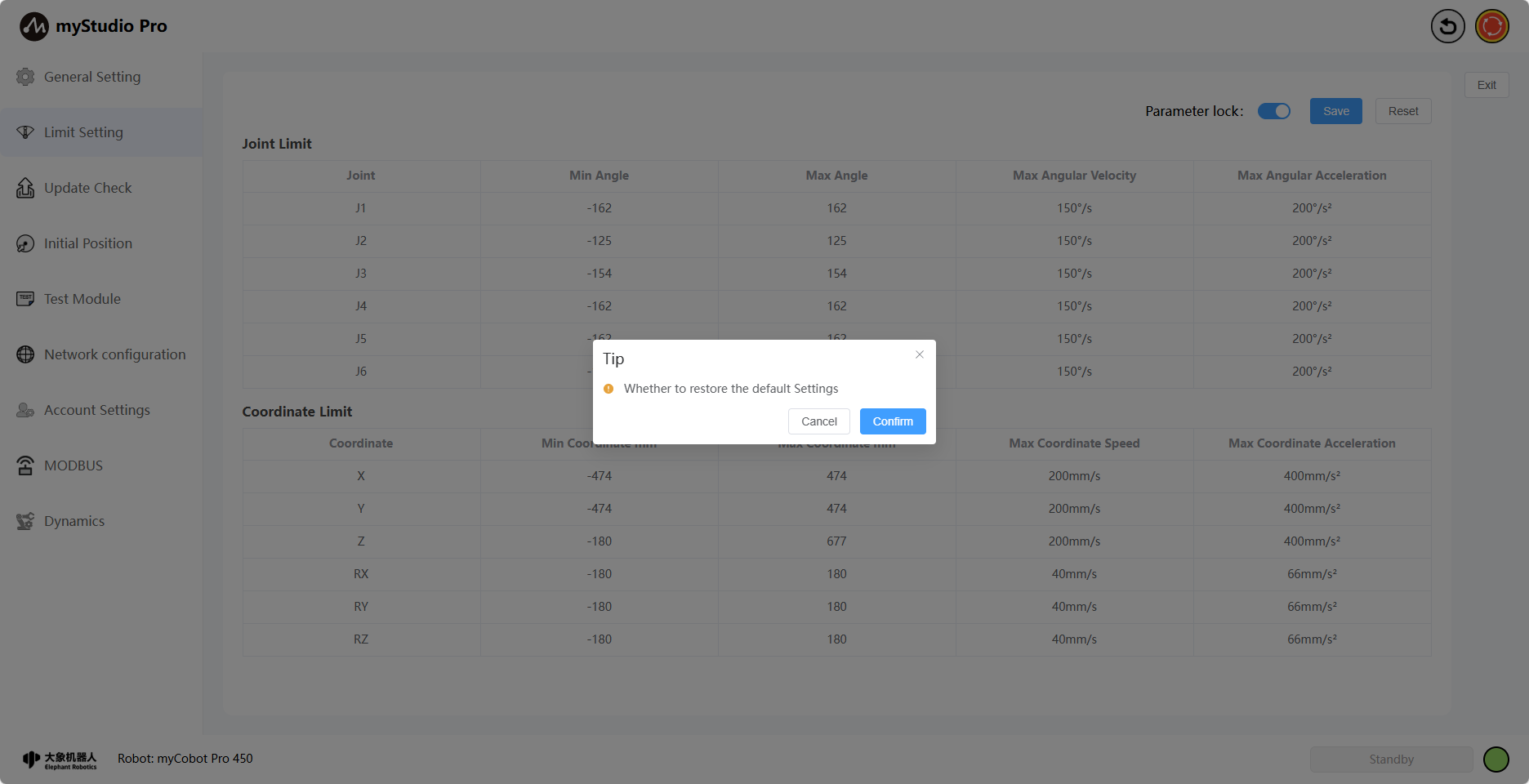Open the Account Settings menu item
Image resolution: width=1529 pixels, height=784 pixels.
(96, 410)
